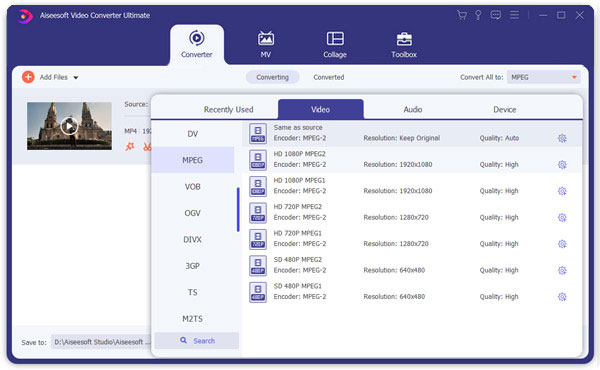Open settings gear for SD 480P MPEG2
This screenshot has width=600, height=370.
pyautogui.click(x=562, y=270)
